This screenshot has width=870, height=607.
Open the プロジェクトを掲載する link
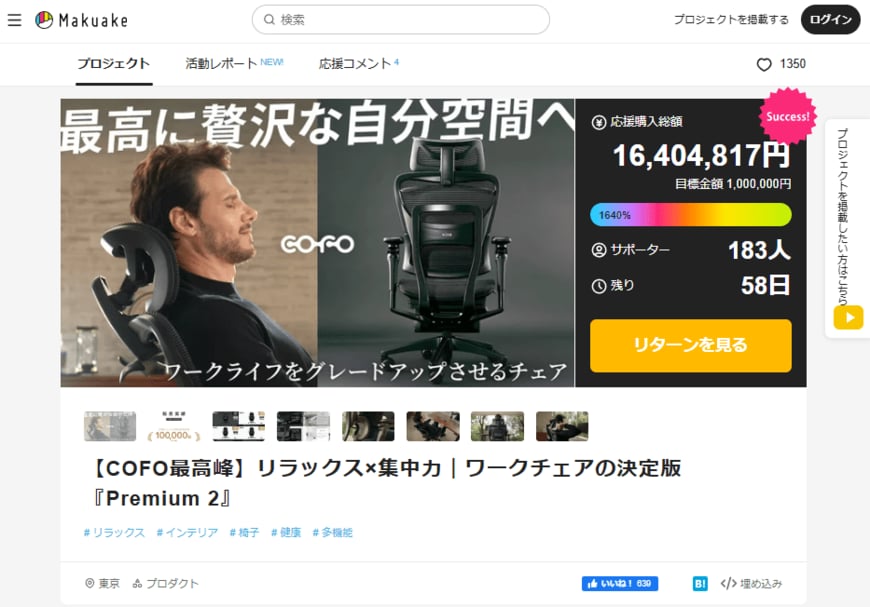(x=730, y=19)
